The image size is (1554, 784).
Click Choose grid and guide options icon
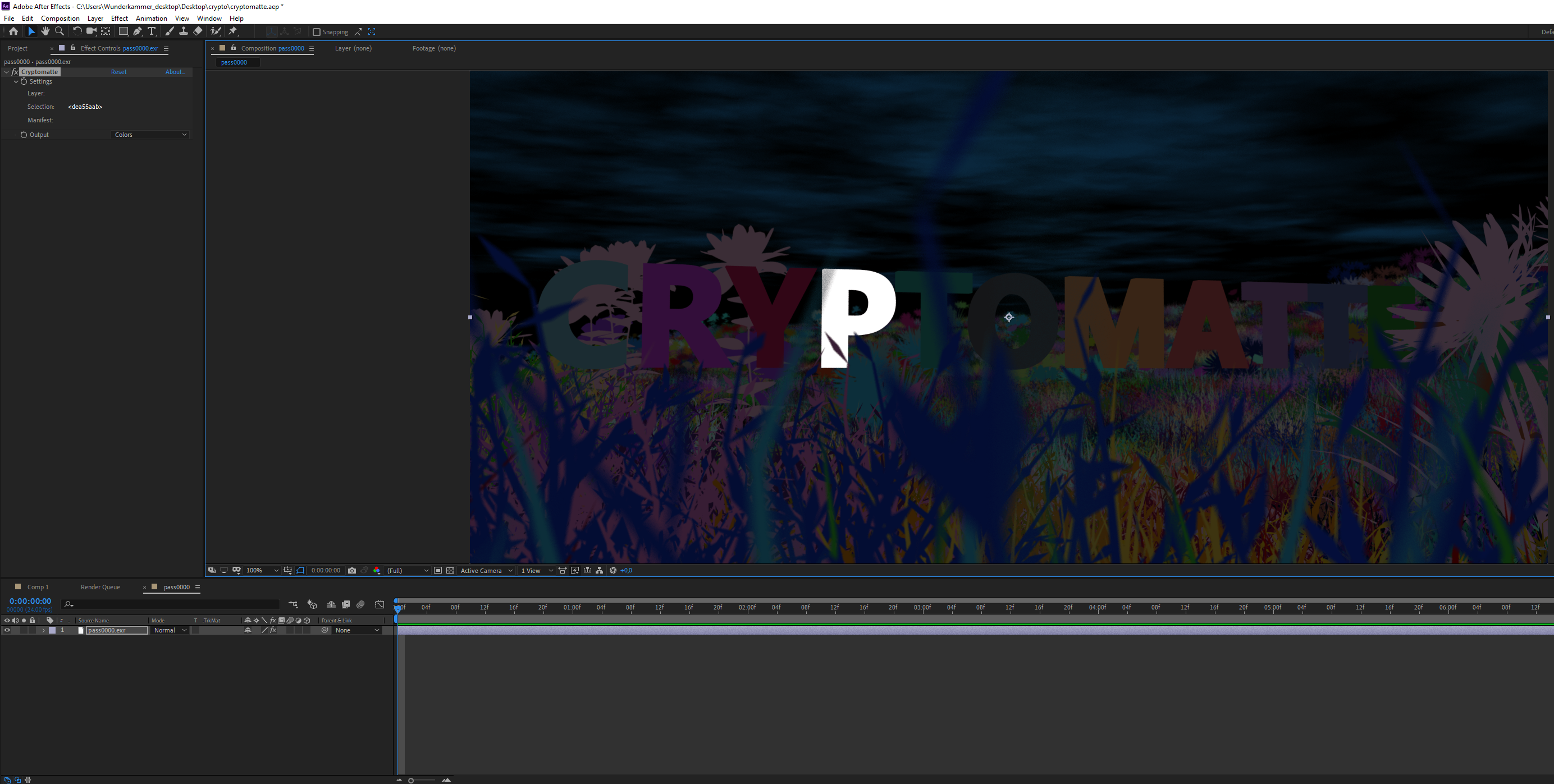point(288,571)
